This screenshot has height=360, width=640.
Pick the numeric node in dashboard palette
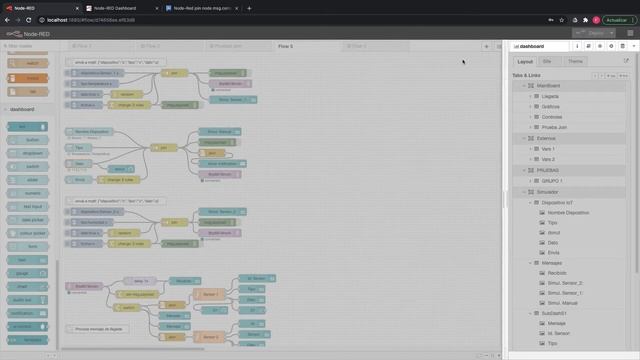[x=28, y=193]
